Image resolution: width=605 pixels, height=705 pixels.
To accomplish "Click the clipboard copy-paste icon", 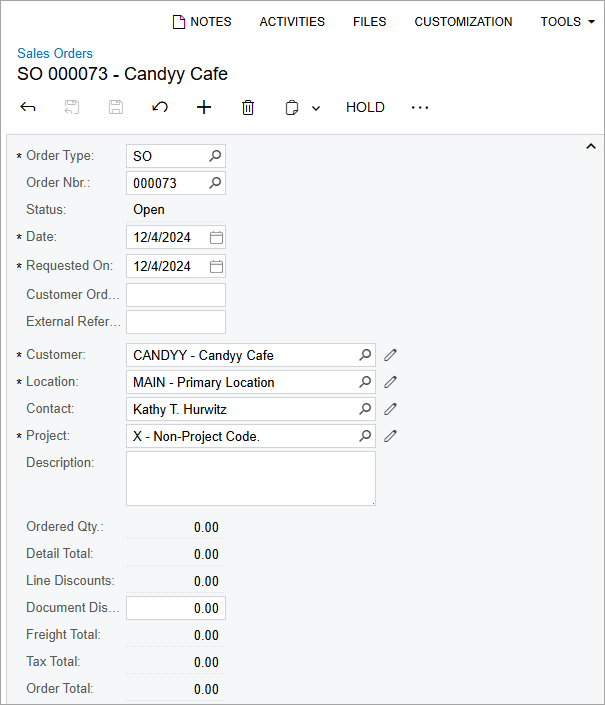I will (292, 107).
